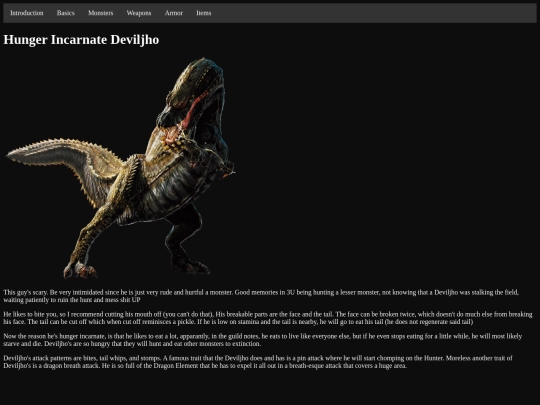The image size is (540, 405).
Task: Click the 'Hunger Incarnate Deviljho' heading
Action: click(x=81, y=40)
